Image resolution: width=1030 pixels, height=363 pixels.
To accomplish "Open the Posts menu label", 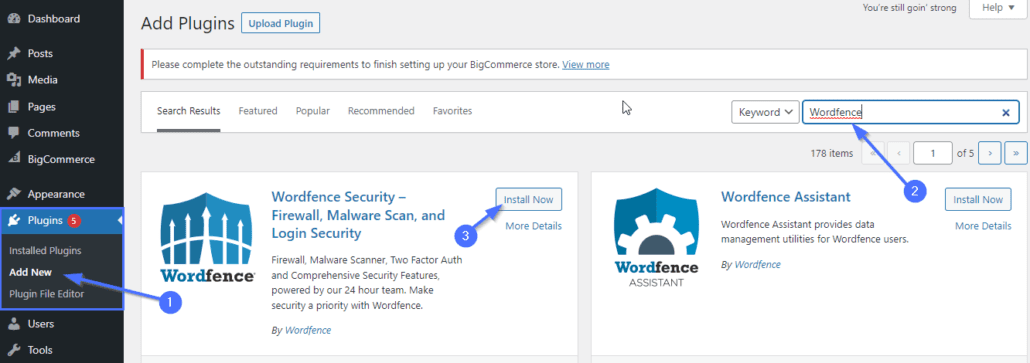I will (40, 53).
